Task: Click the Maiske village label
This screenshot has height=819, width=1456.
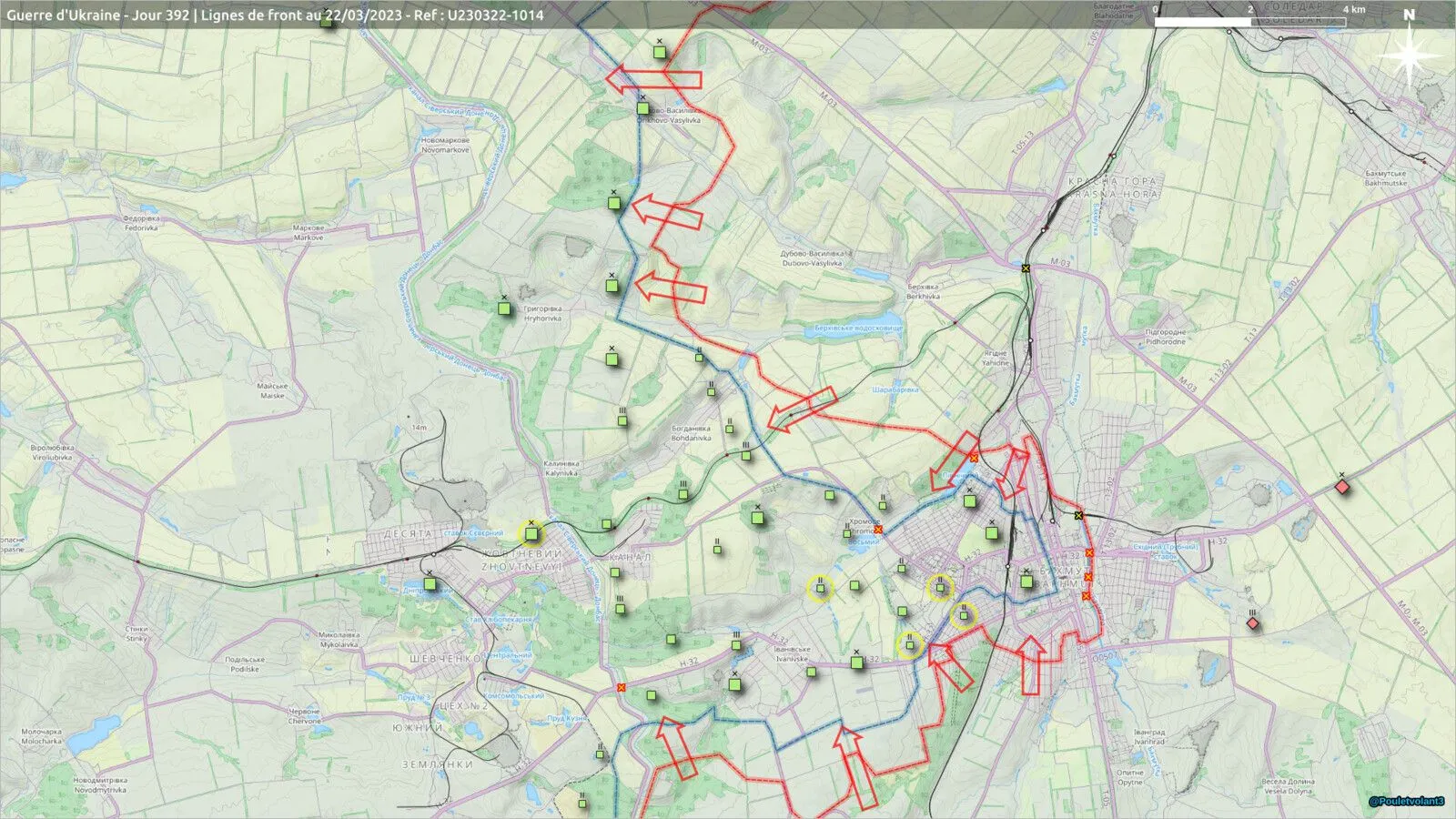Action: coord(272,390)
